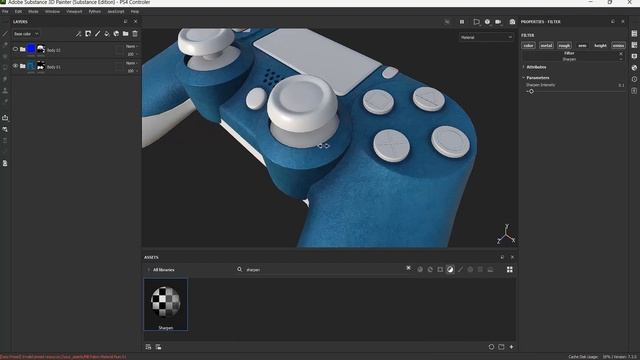Image resolution: width=640 pixels, height=360 pixels.
Task: Adjust the Sharpen Intensity slider handle
Action: [531, 91]
